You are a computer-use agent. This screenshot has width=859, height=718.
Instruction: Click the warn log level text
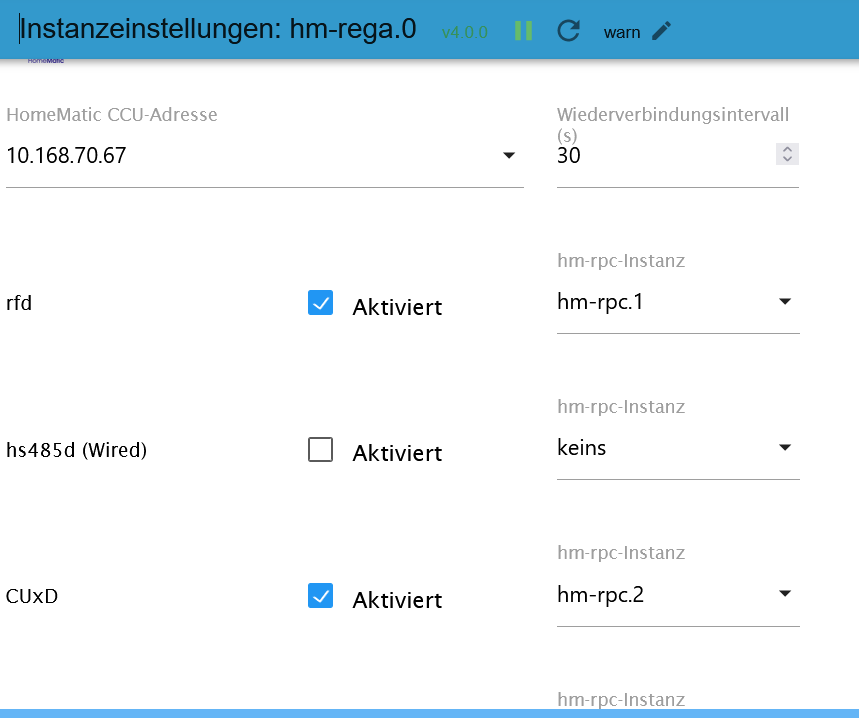tap(622, 32)
